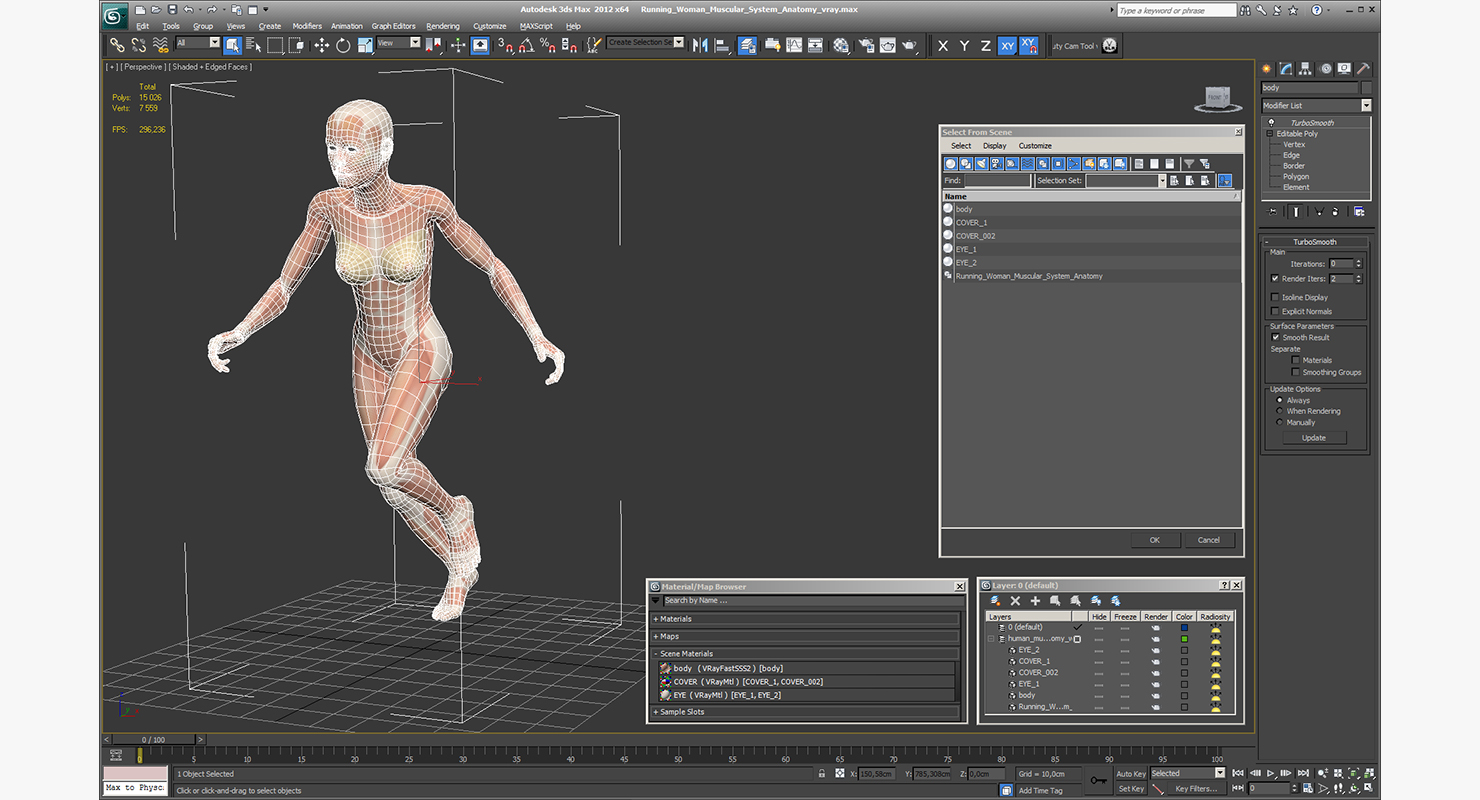Click Display Geometry filter in Select From Scene

(951, 164)
